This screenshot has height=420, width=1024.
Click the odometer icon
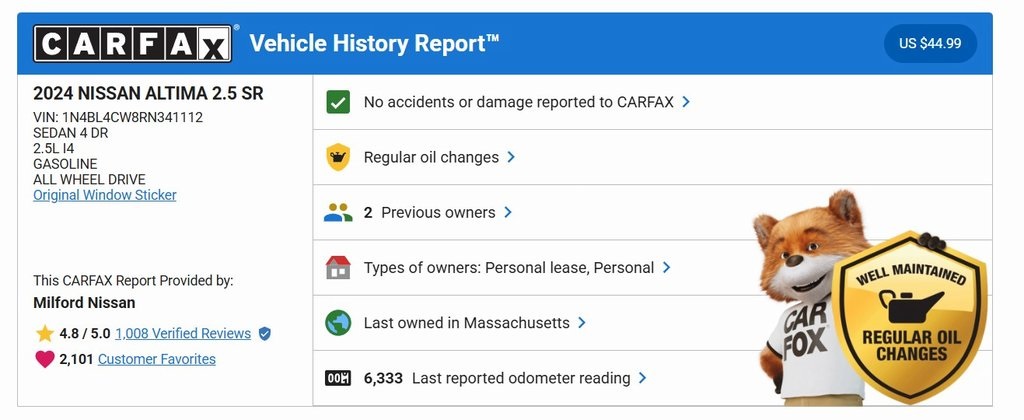[338, 378]
